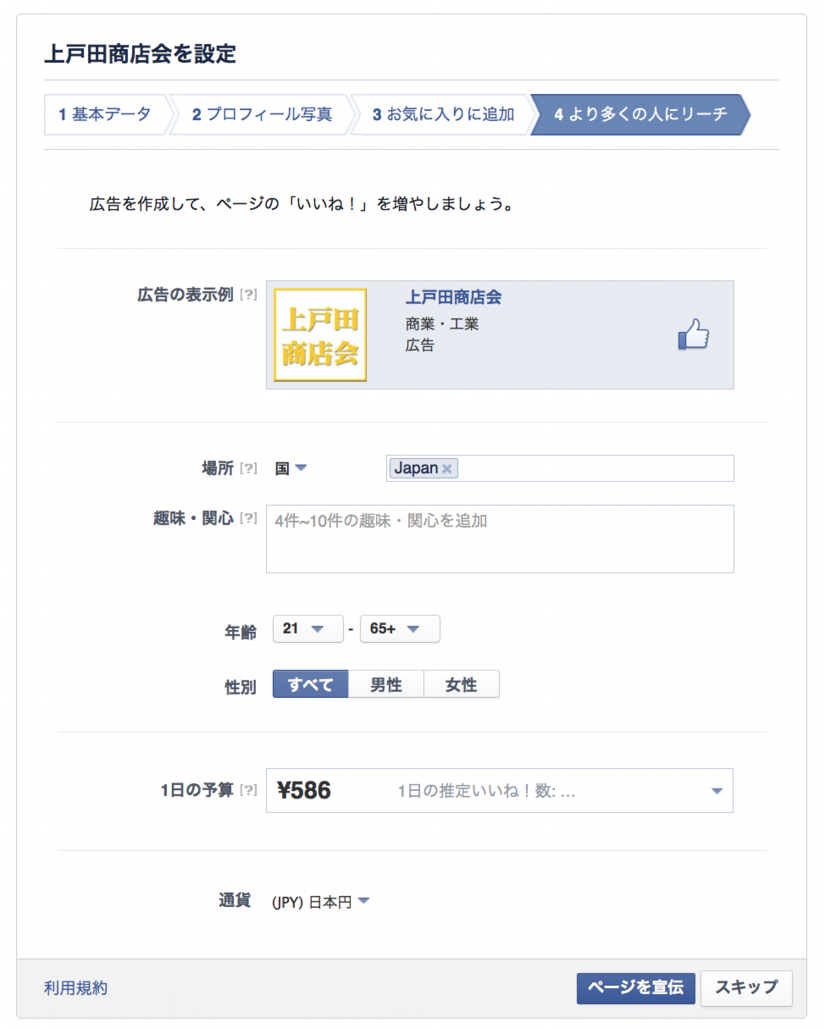Open the minimum age 21 dropdown
825x1028 pixels.
[x=307, y=629]
